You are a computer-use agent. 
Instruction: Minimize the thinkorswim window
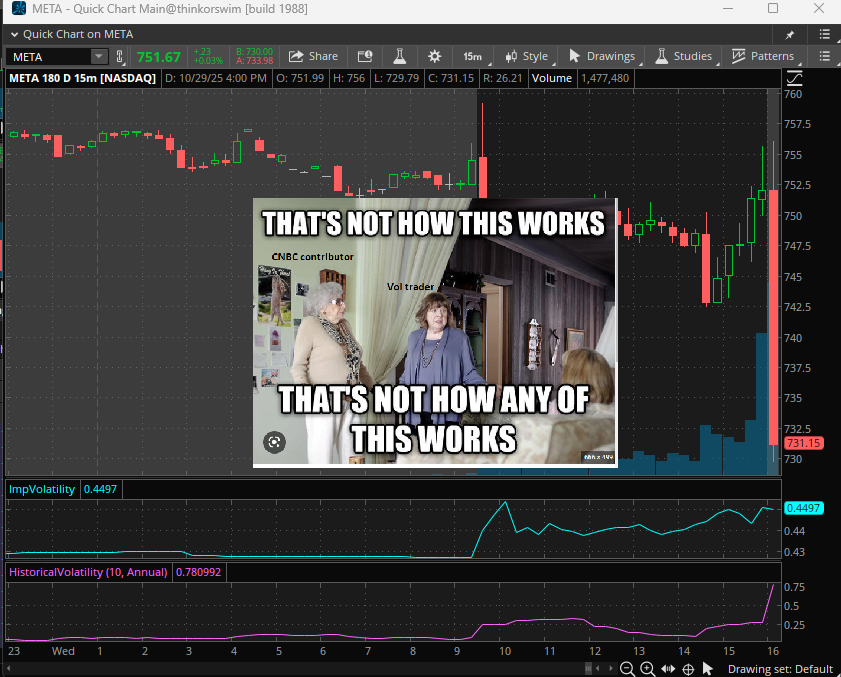pos(728,9)
